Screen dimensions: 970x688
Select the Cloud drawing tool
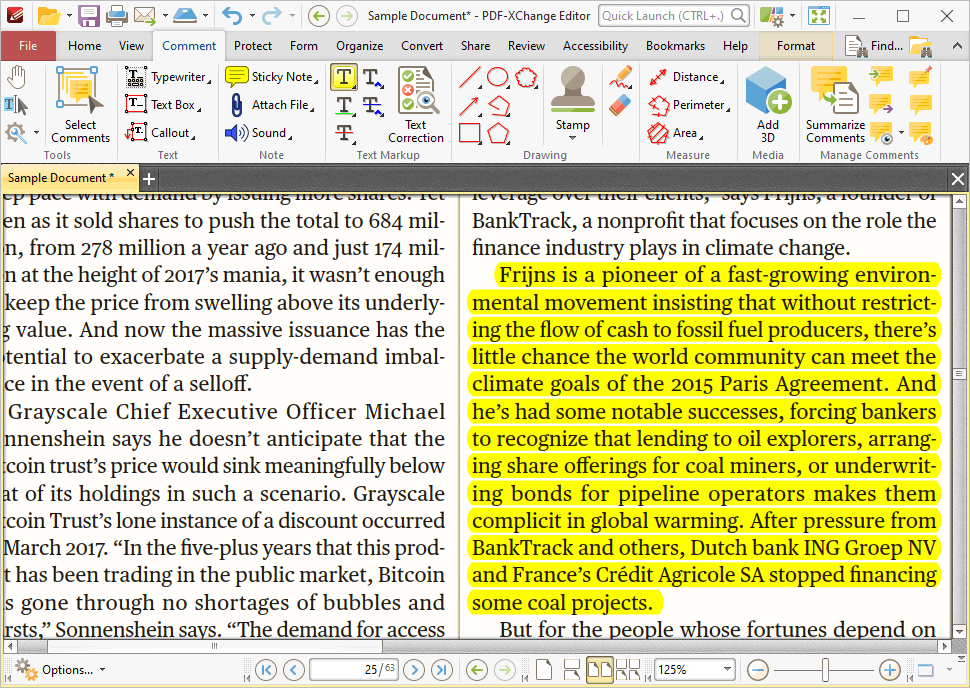tap(526, 78)
